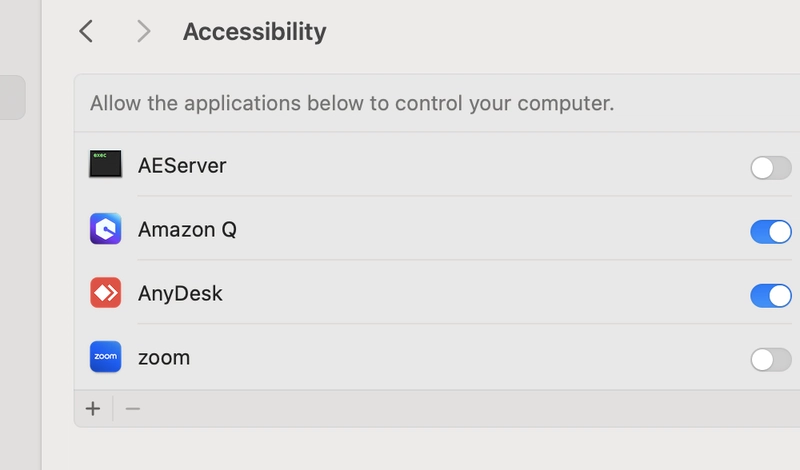
Task: Remove selected application with the minus icon
Action: point(133,409)
